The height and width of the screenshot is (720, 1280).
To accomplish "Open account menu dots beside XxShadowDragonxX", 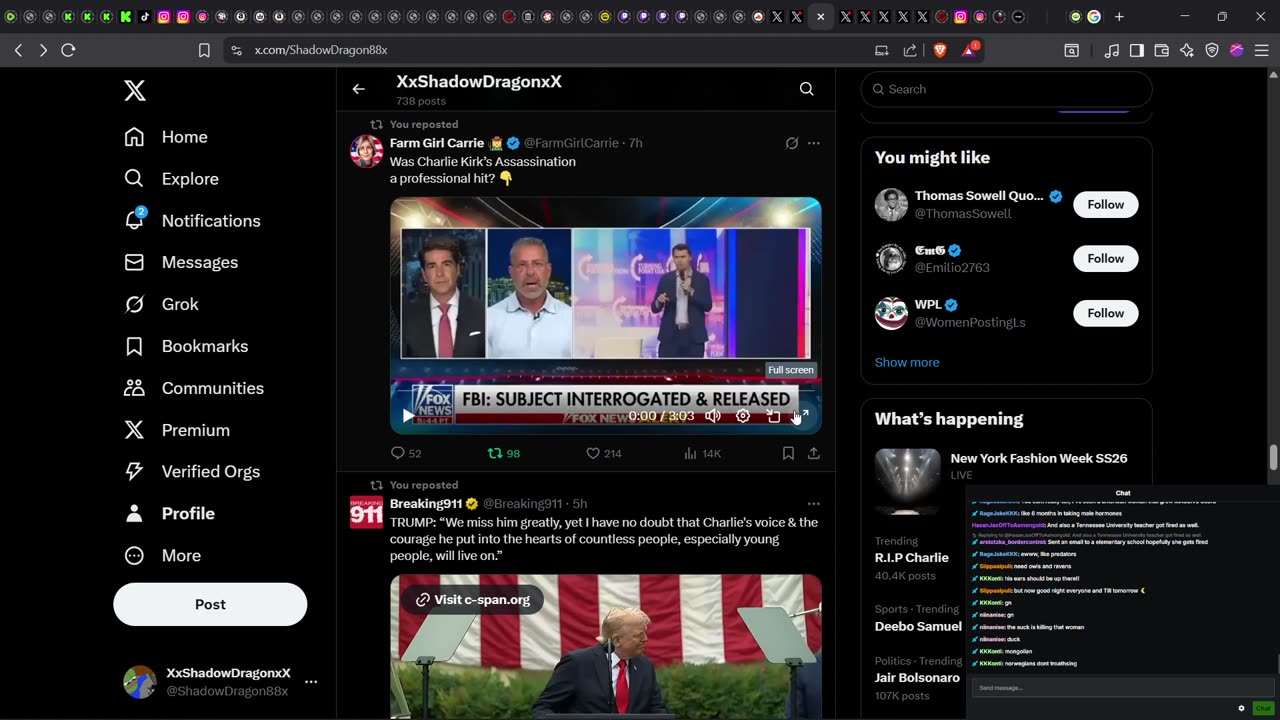I will 311,682.
